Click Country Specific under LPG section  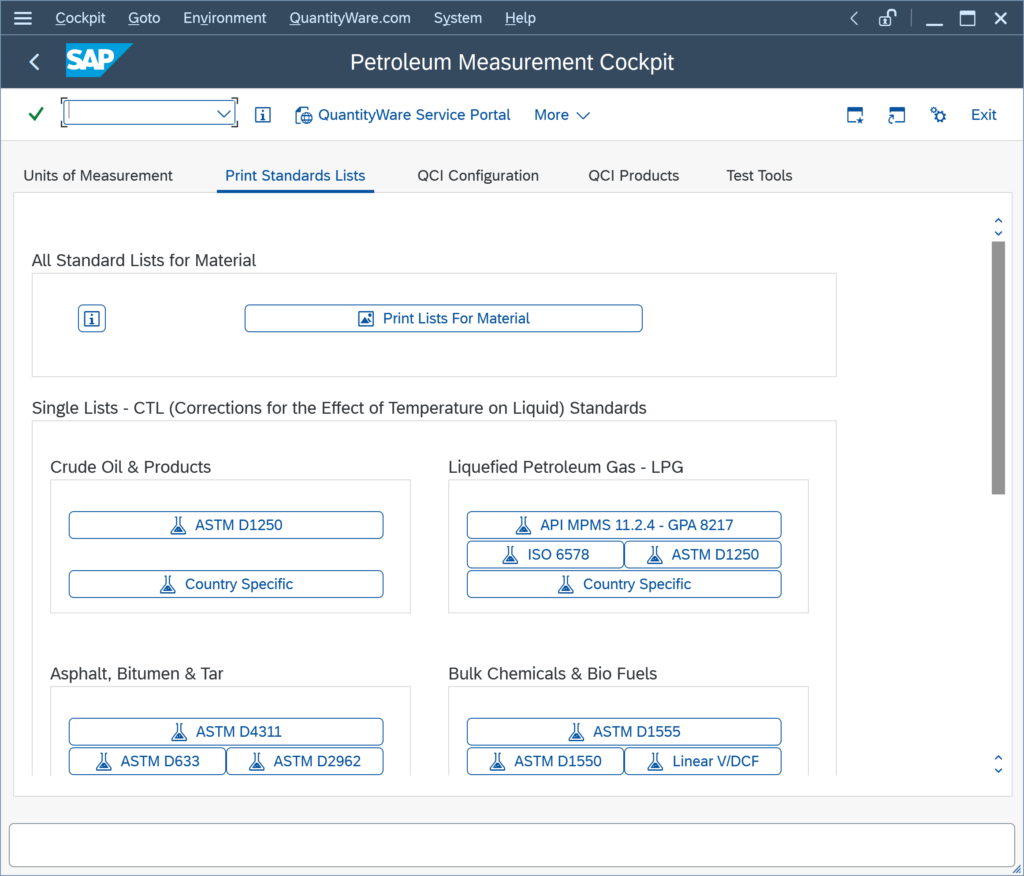tap(624, 584)
